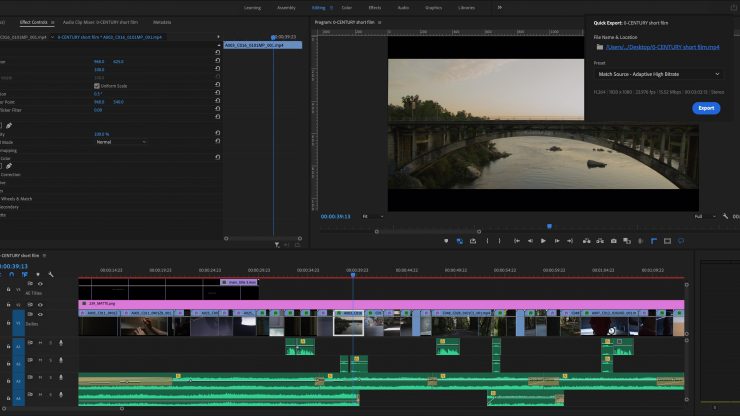Open the export Preset dropdown

[659, 73]
